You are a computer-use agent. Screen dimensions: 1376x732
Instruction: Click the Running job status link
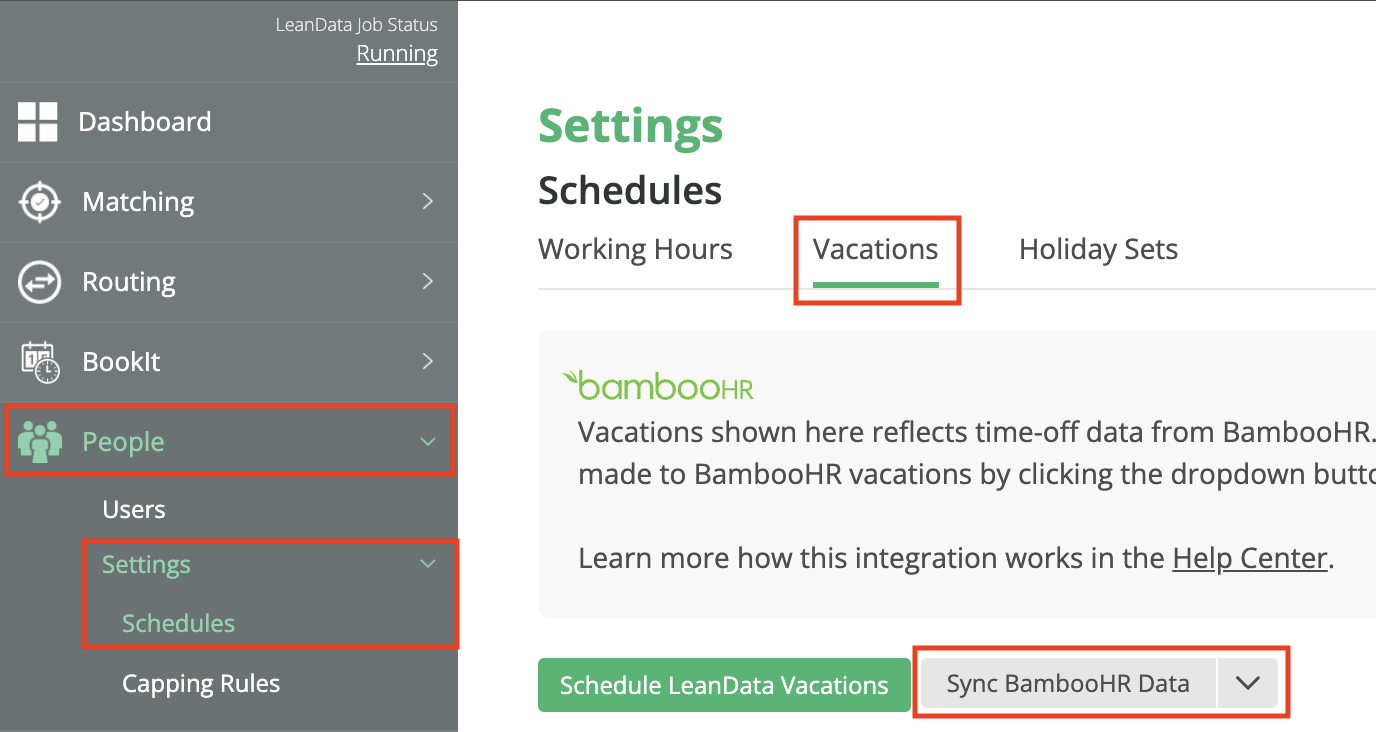(397, 54)
